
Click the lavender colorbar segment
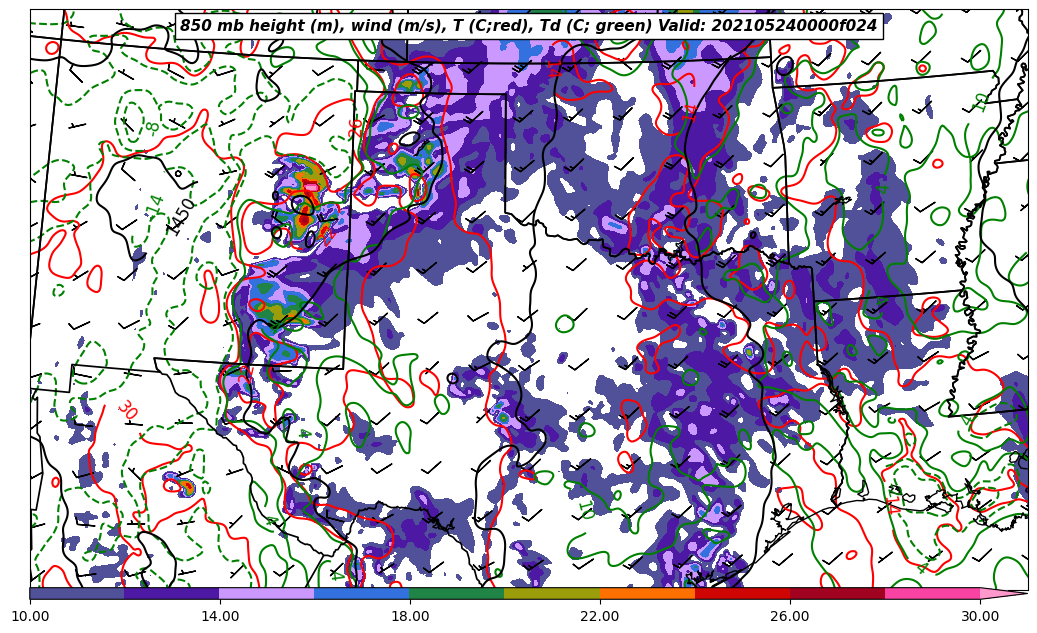click(266, 593)
